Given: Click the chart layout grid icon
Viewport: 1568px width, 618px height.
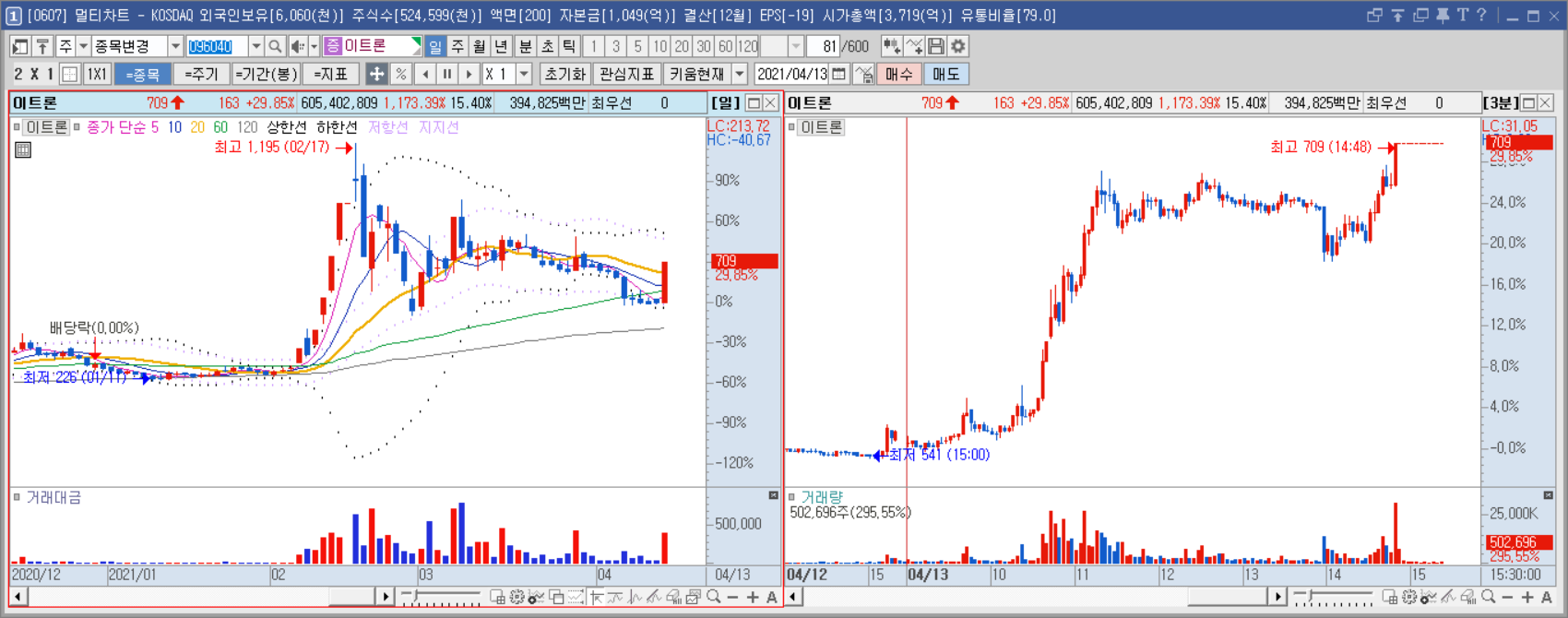Looking at the screenshot, I should coord(70,74).
